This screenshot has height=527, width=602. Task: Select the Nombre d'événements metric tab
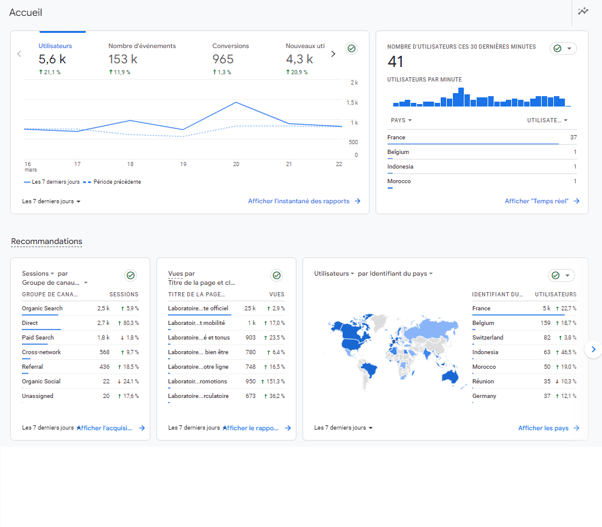(142, 58)
